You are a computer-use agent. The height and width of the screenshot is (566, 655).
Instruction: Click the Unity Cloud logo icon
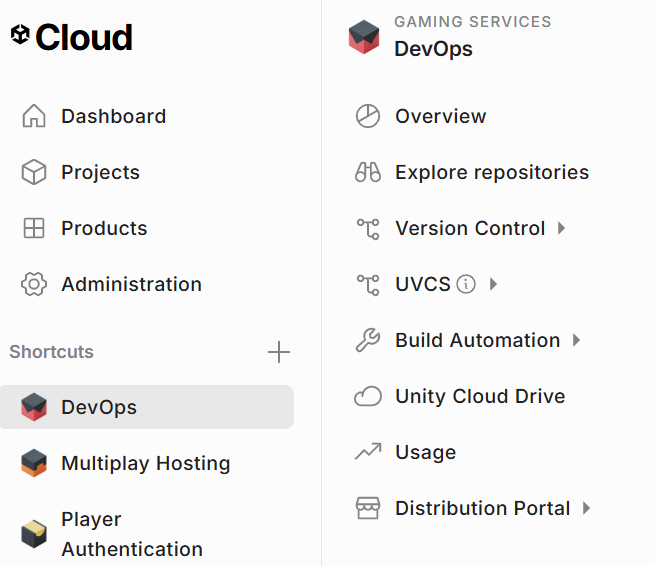pos(20,34)
